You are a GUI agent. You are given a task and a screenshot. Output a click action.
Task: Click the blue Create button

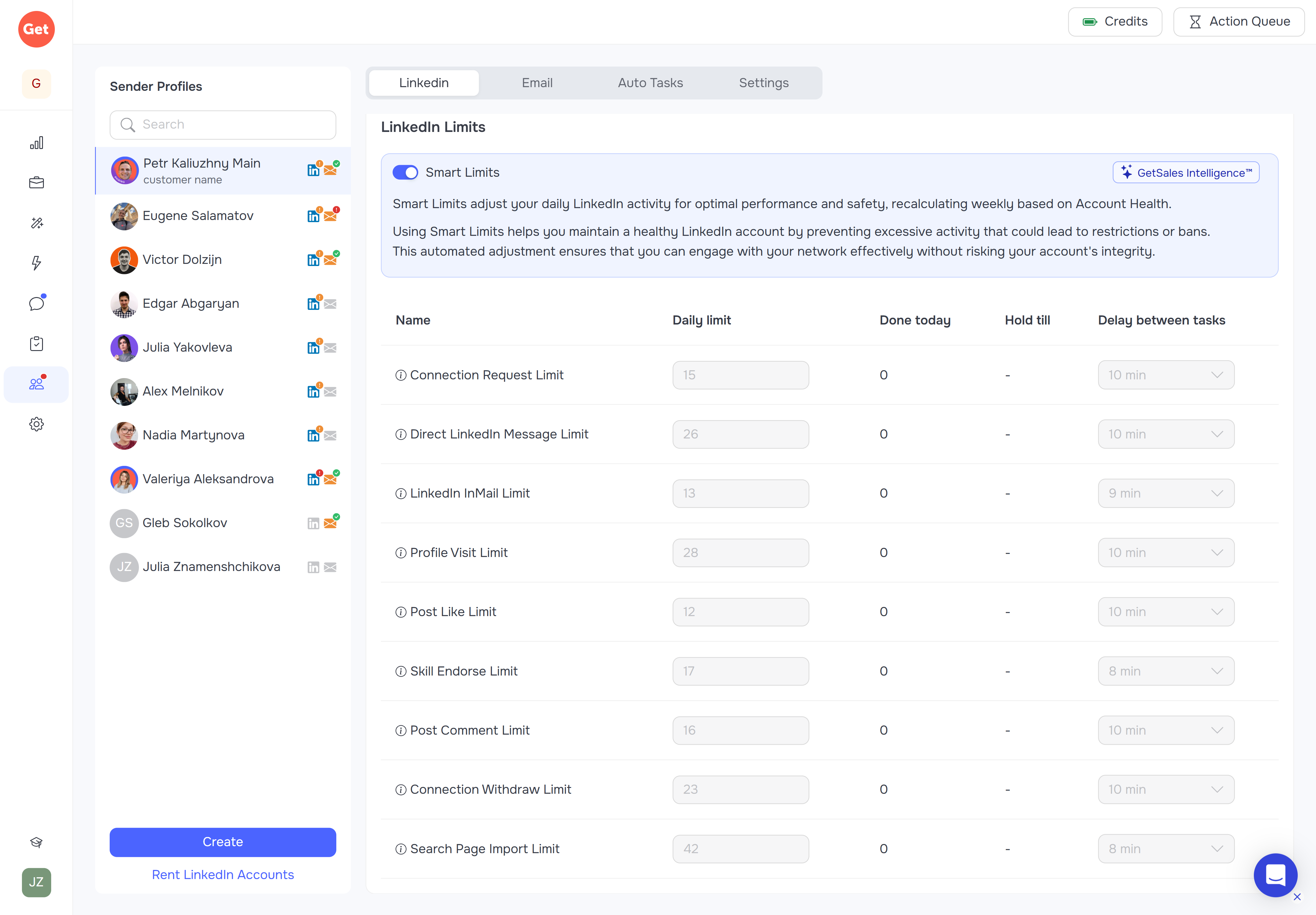point(222,842)
